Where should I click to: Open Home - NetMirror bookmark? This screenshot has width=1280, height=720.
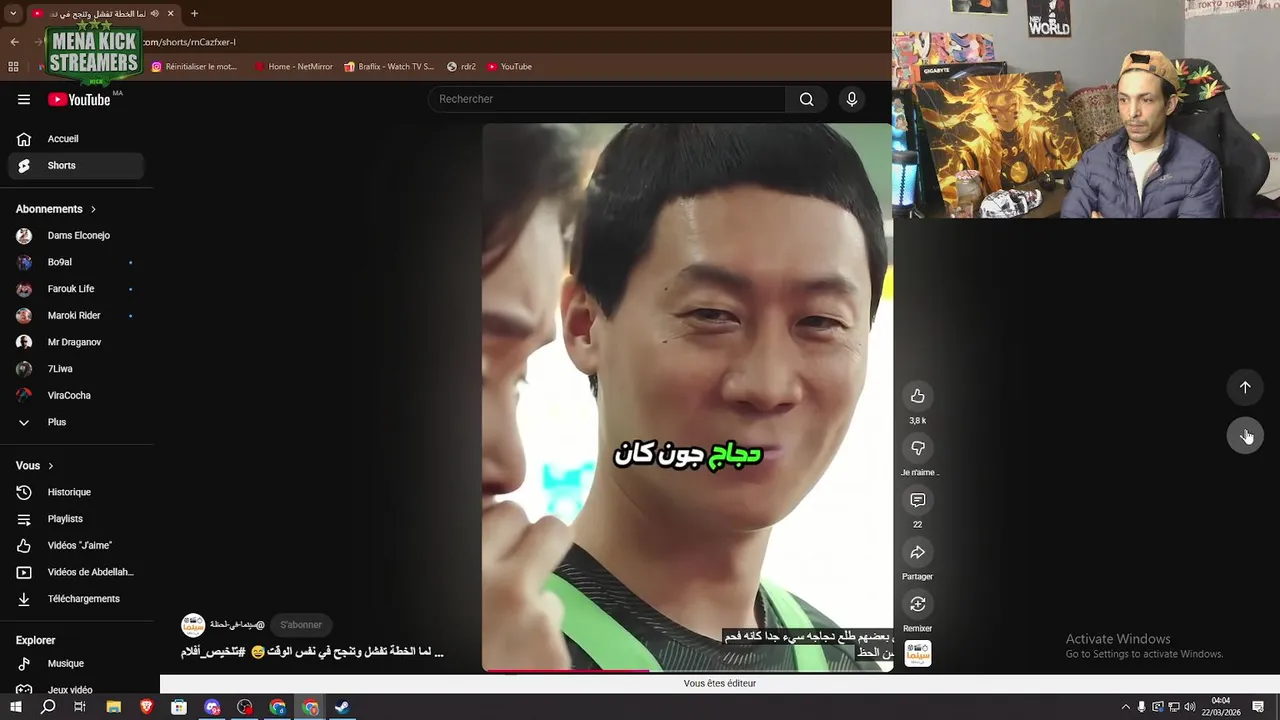293,67
